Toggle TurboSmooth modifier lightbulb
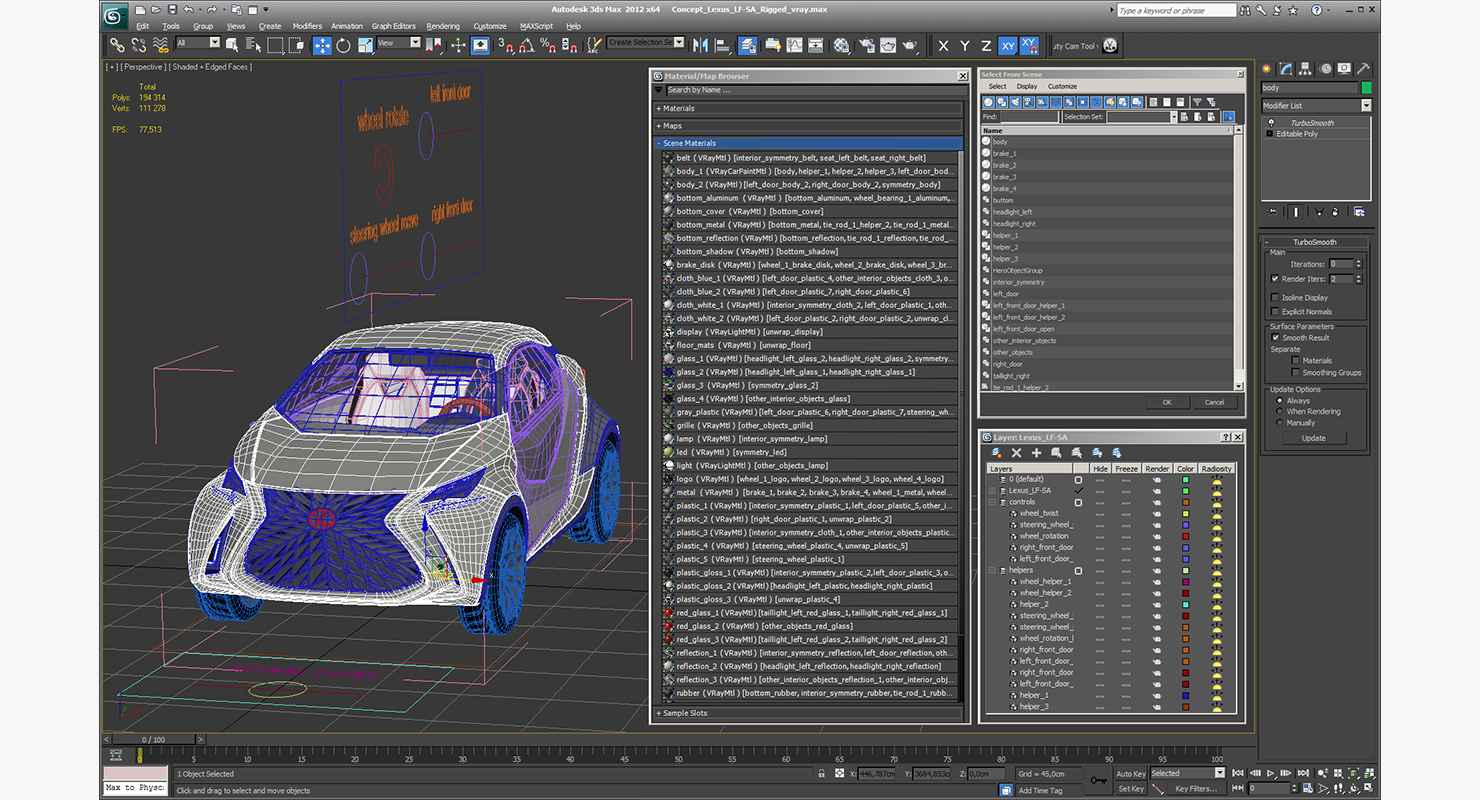 pyautogui.click(x=1271, y=123)
